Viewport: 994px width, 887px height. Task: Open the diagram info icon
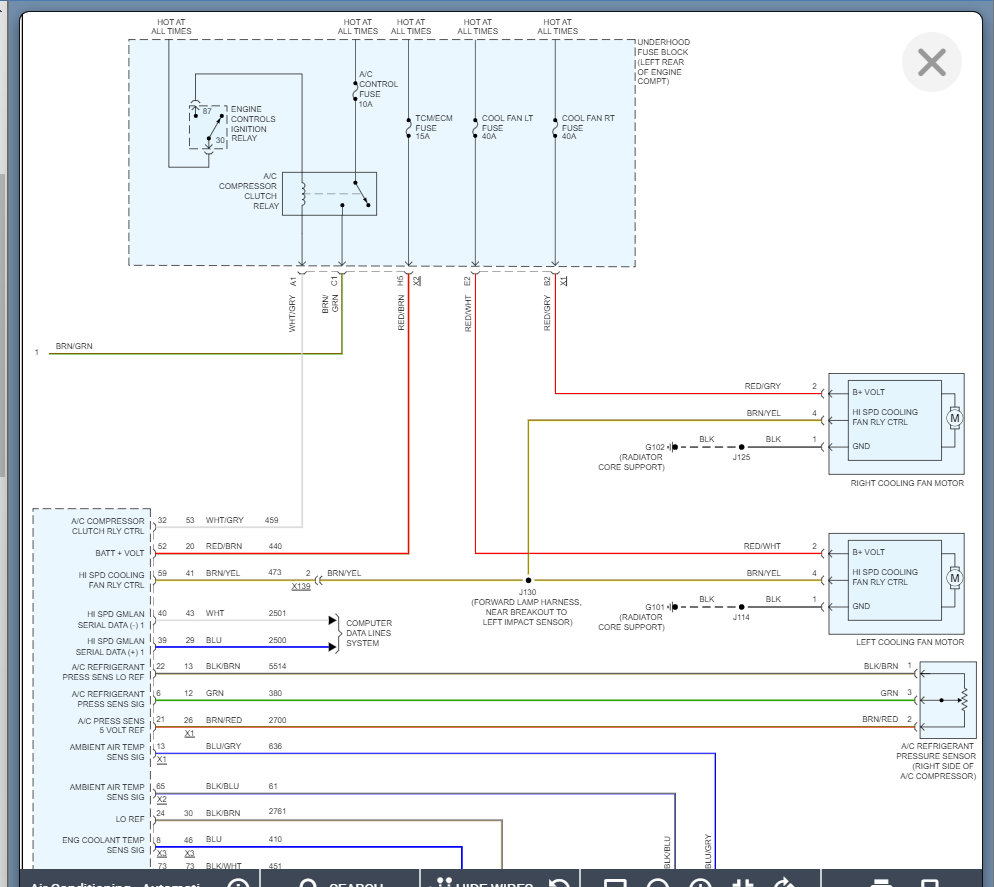coord(238,883)
